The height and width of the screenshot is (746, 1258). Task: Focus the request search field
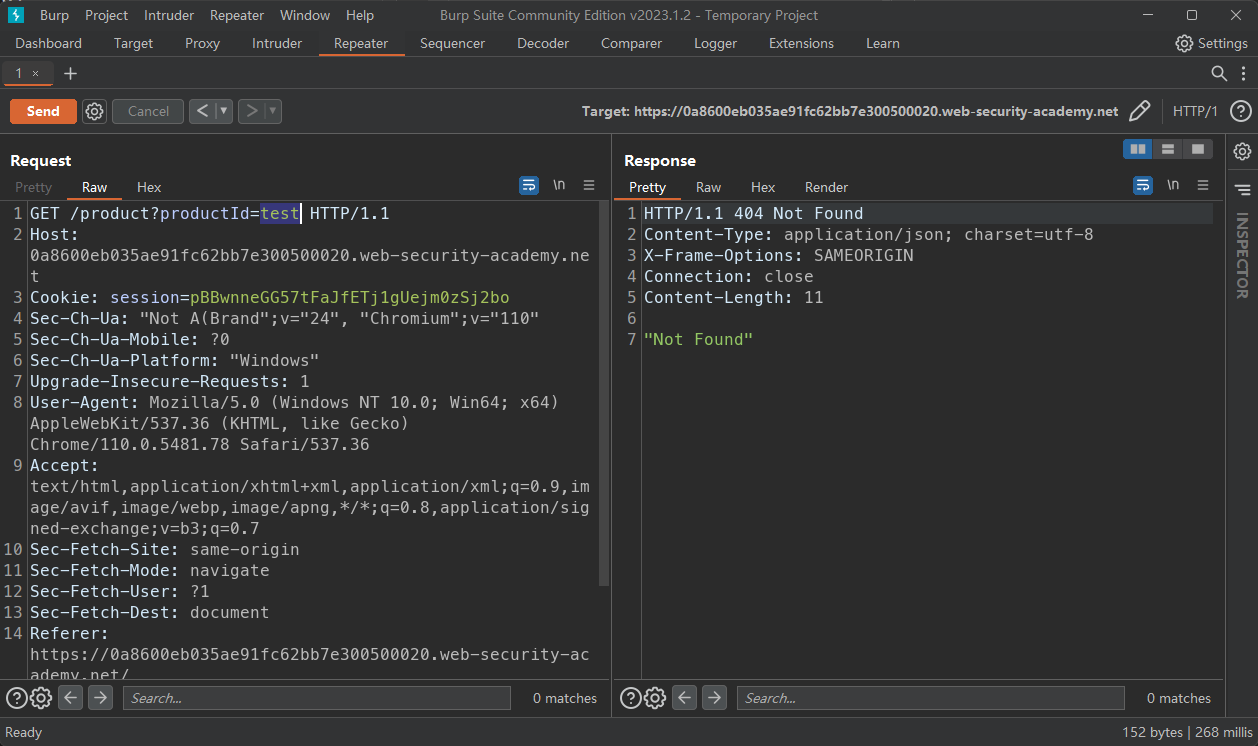click(x=316, y=698)
